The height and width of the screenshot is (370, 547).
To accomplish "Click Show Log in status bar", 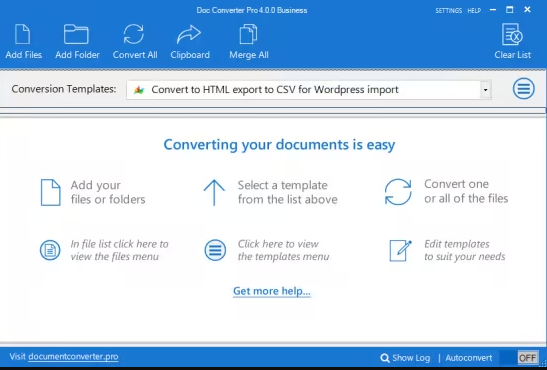I will point(411,358).
